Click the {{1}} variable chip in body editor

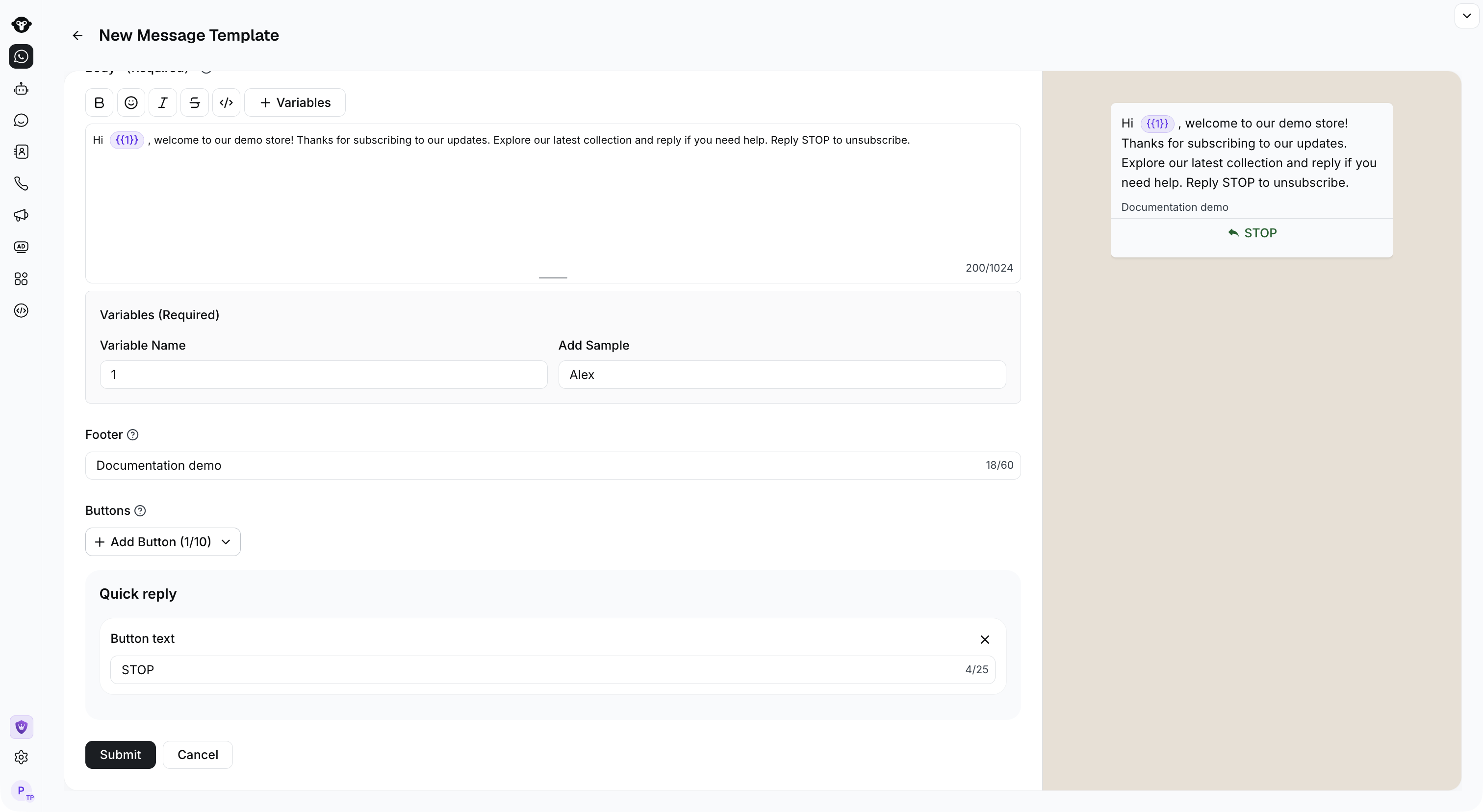tap(127, 140)
